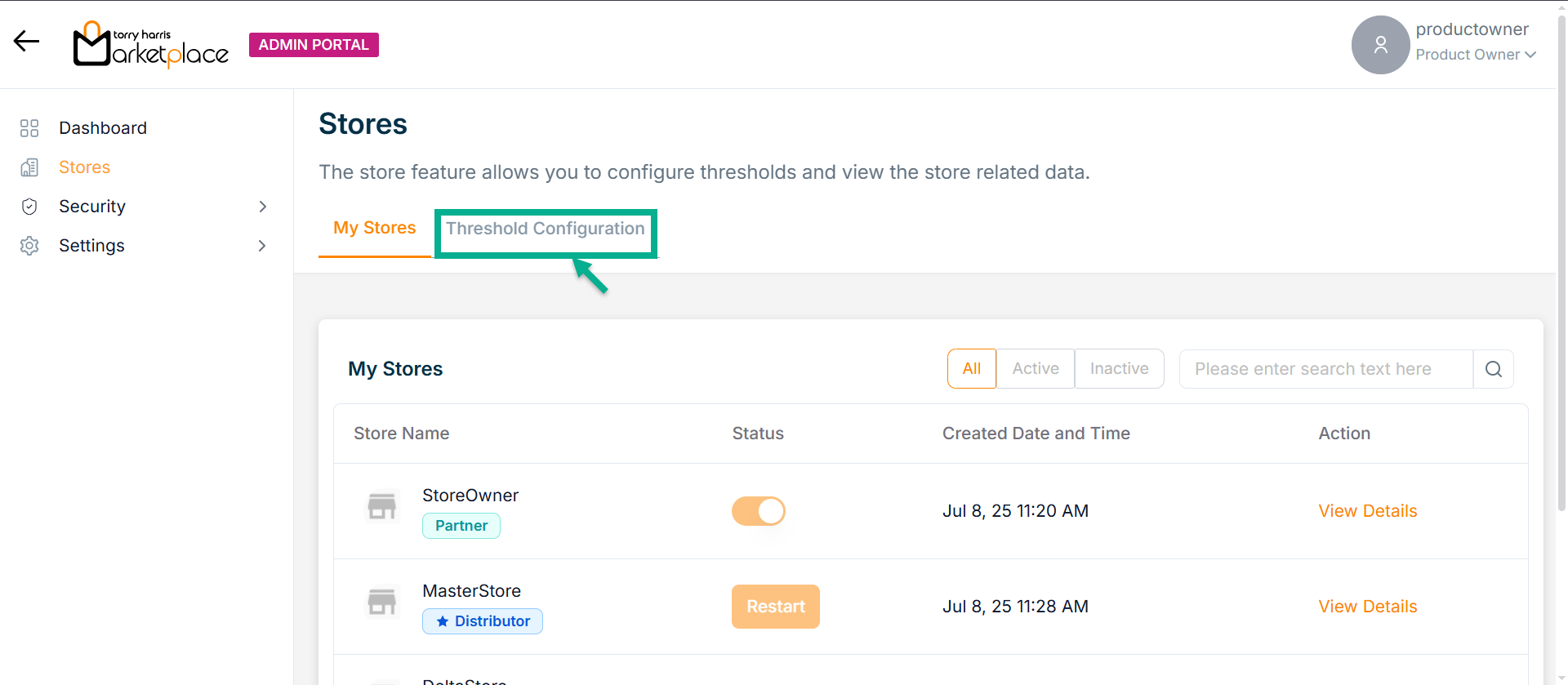Expand the Settings submenu chevron
Image resolution: width=1568 pixels, height=685 pixels.
click(263, 246)
